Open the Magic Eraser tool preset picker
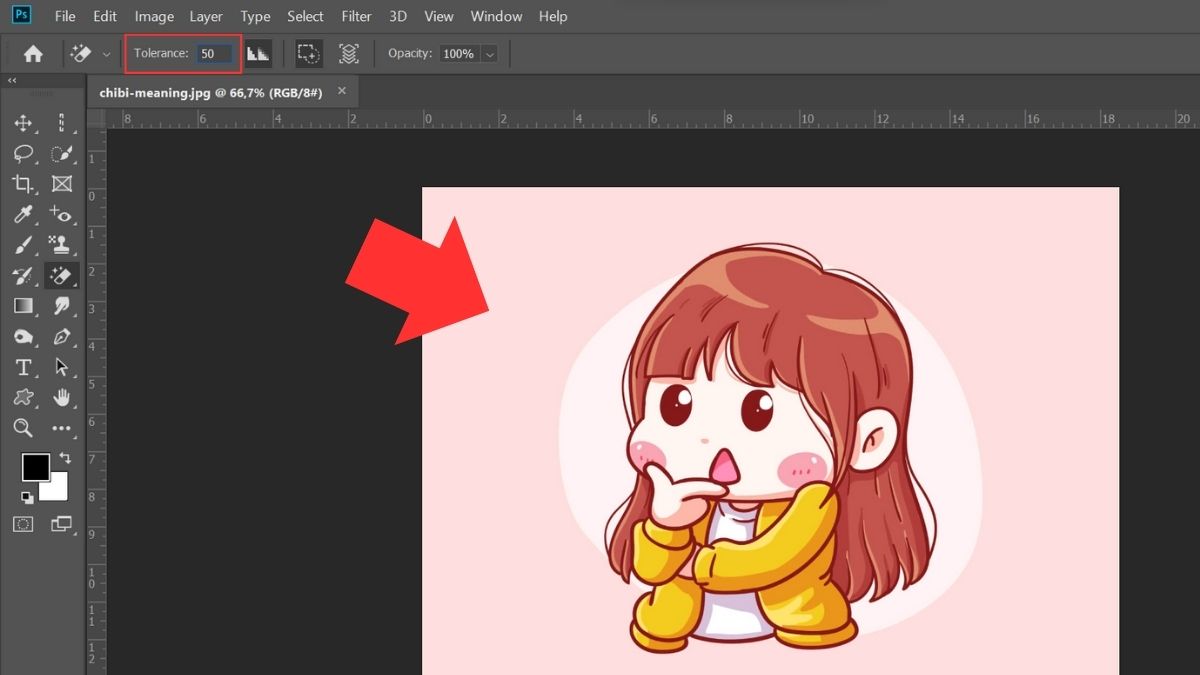The image size is (1200, 675). click(x=82, y=54)
